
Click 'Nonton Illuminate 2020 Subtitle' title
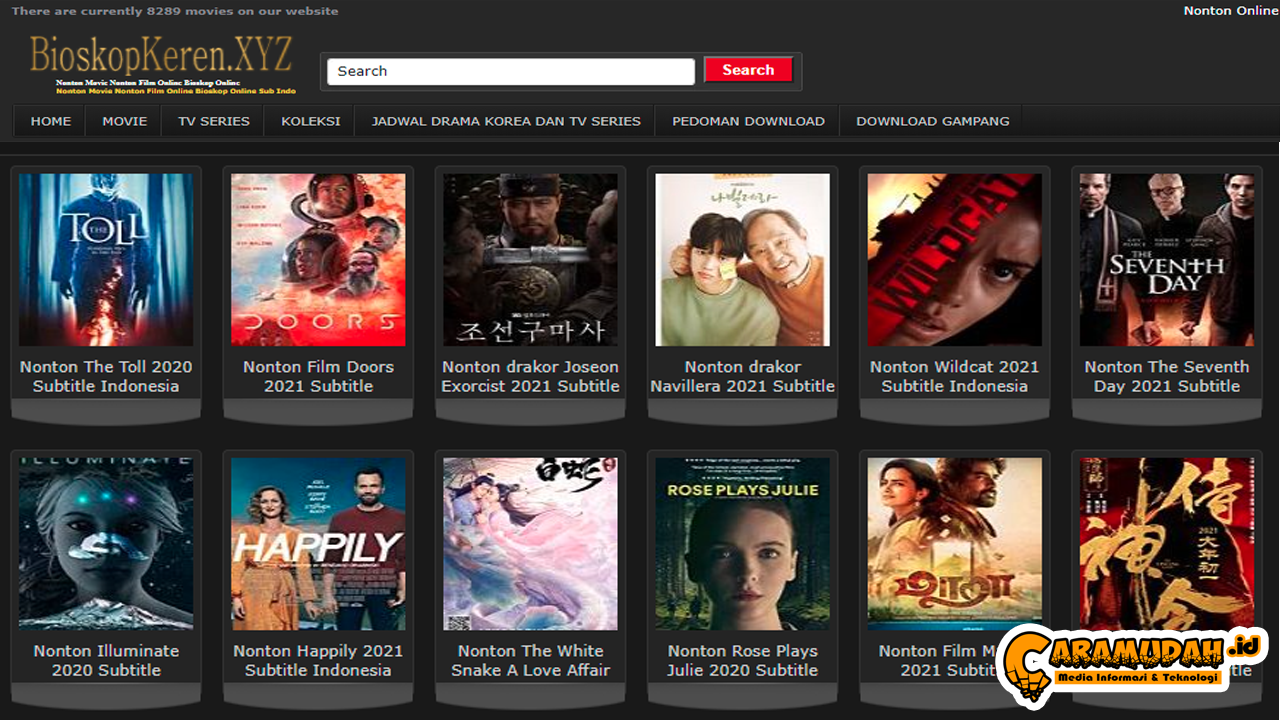coord(106,660)
